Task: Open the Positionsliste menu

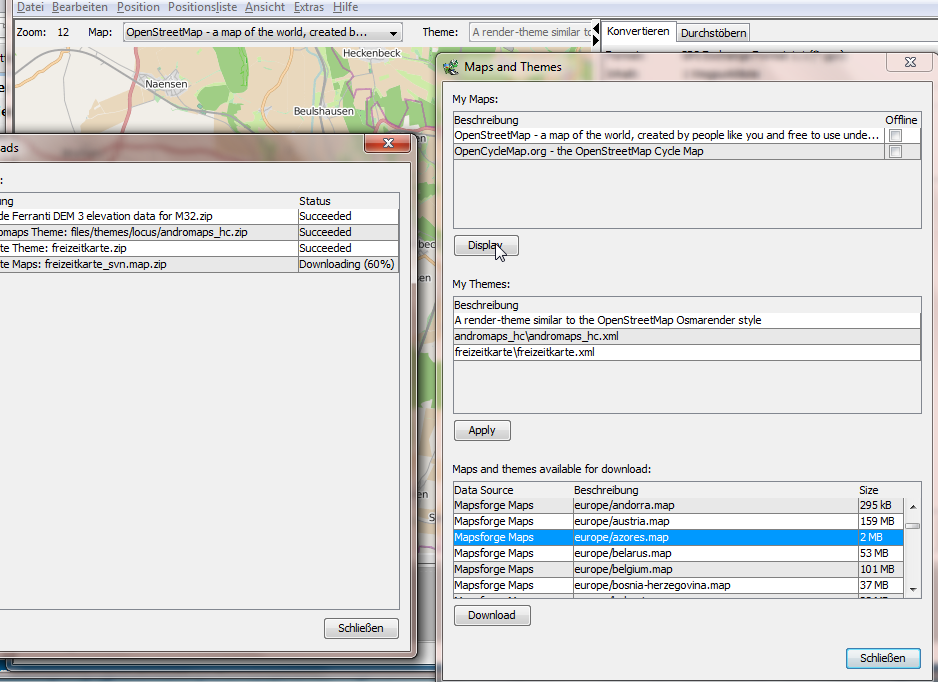Action: (x=202, y=7)
